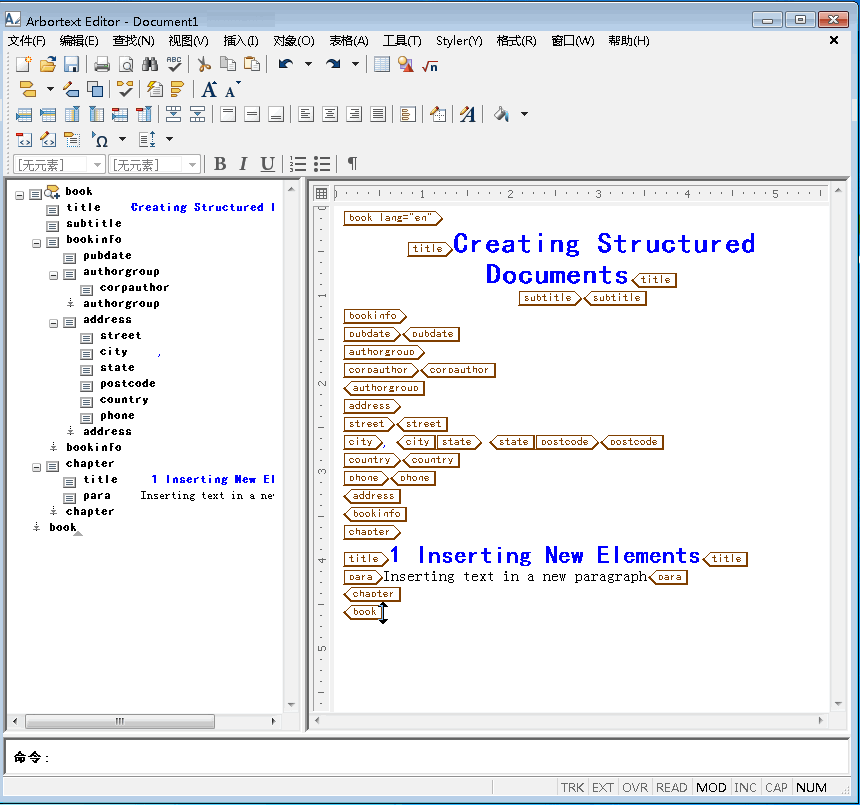Open Print Preview icon
This screenshot has height=805, width=860.
(126, 65)
